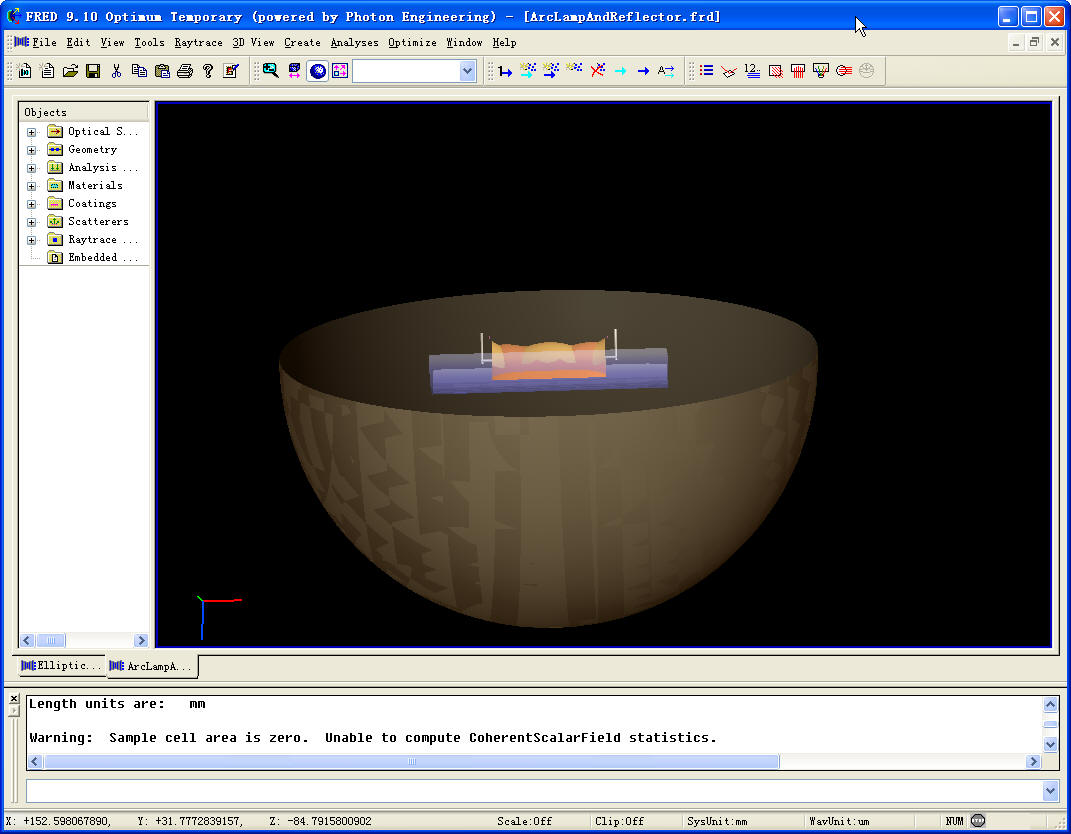Viewport: 1071px width, 834px height.
Task: Click the preferences checklist icon
Action: [x=231, y=70]
